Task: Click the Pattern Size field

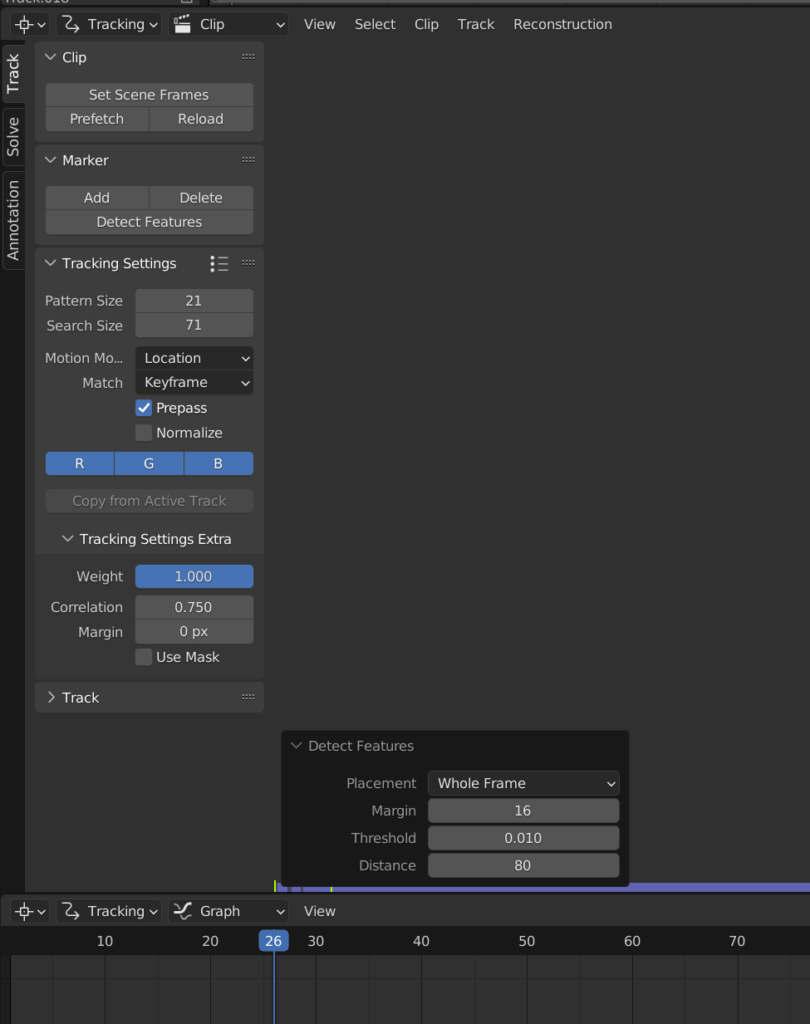Action: pyautogui.click(x=194, y=300)
